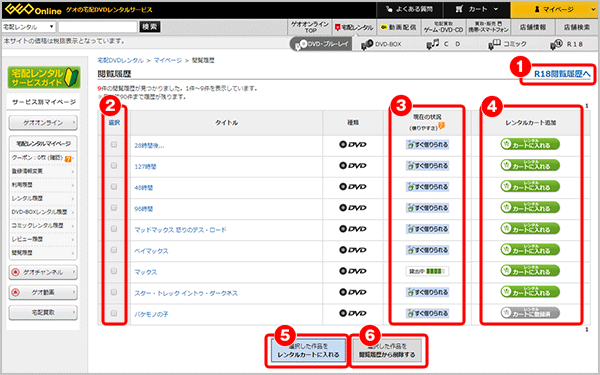Add マックス to rental cart
600x375 pixels.
click(530, 271)
